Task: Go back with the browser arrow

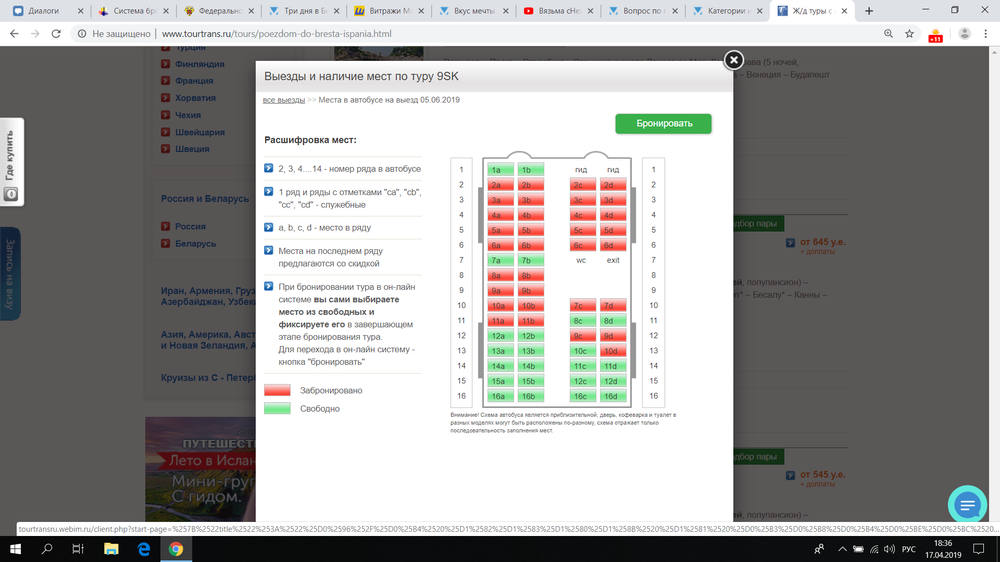Action: 14,33
